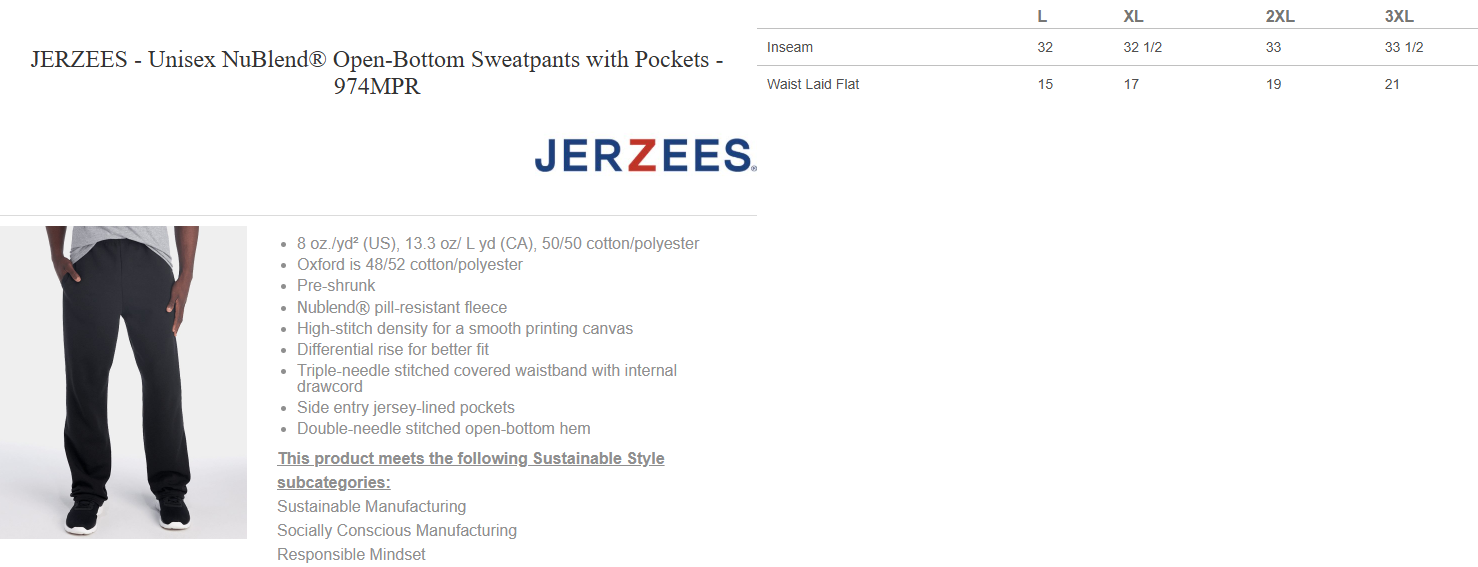Click the Sustainable Style subcategories link

[x=470, y=470]
